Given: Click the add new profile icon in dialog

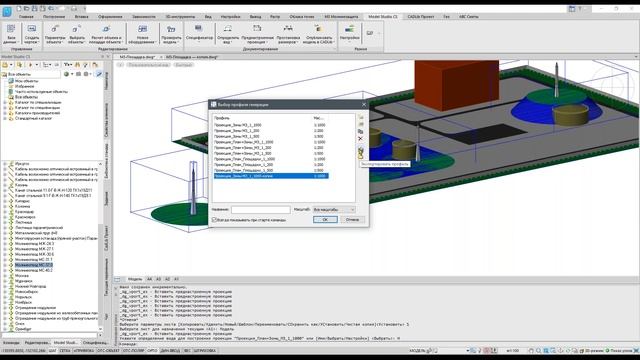Looking at the screenshot, I should (360, 117).
